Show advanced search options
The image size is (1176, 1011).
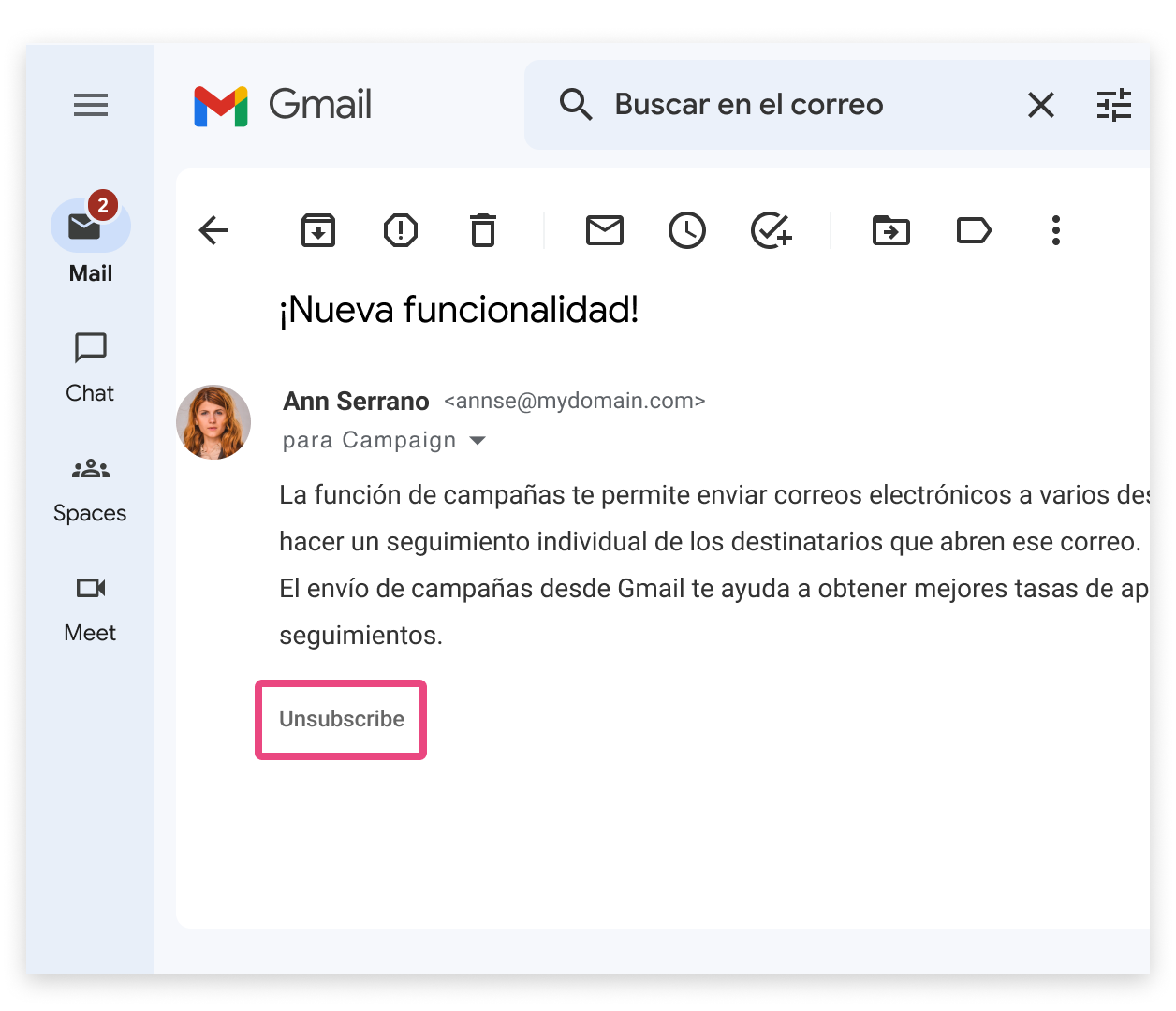point(1114,105)
